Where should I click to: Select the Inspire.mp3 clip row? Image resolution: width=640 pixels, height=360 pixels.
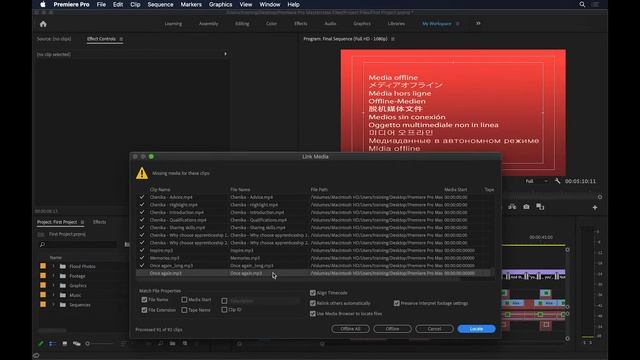coord(313,250)
